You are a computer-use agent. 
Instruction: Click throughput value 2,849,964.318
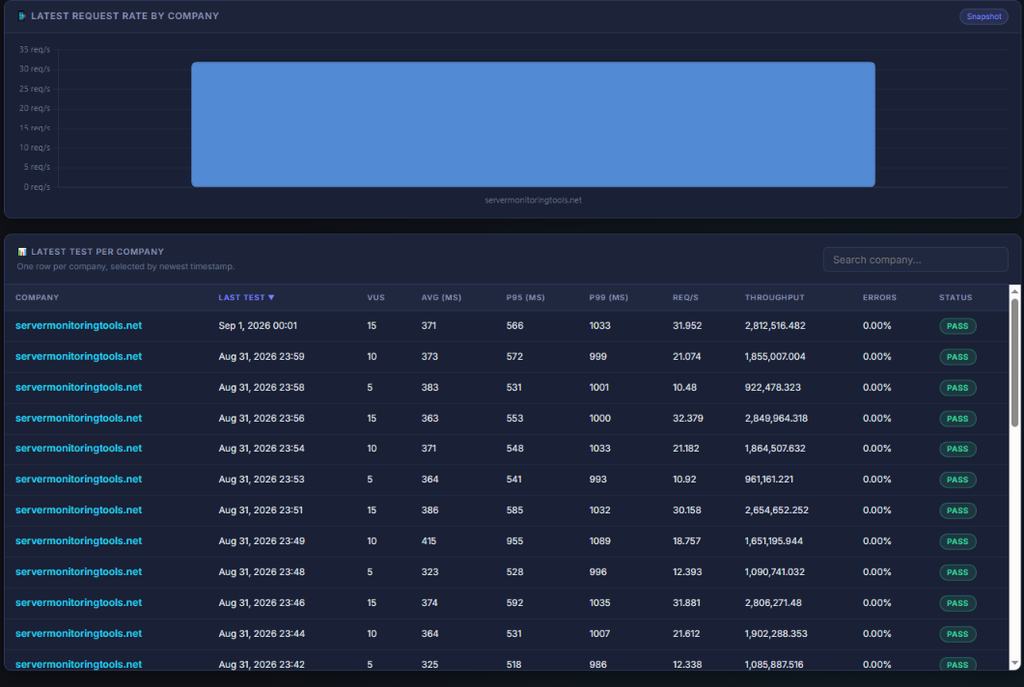coord(776,418)
